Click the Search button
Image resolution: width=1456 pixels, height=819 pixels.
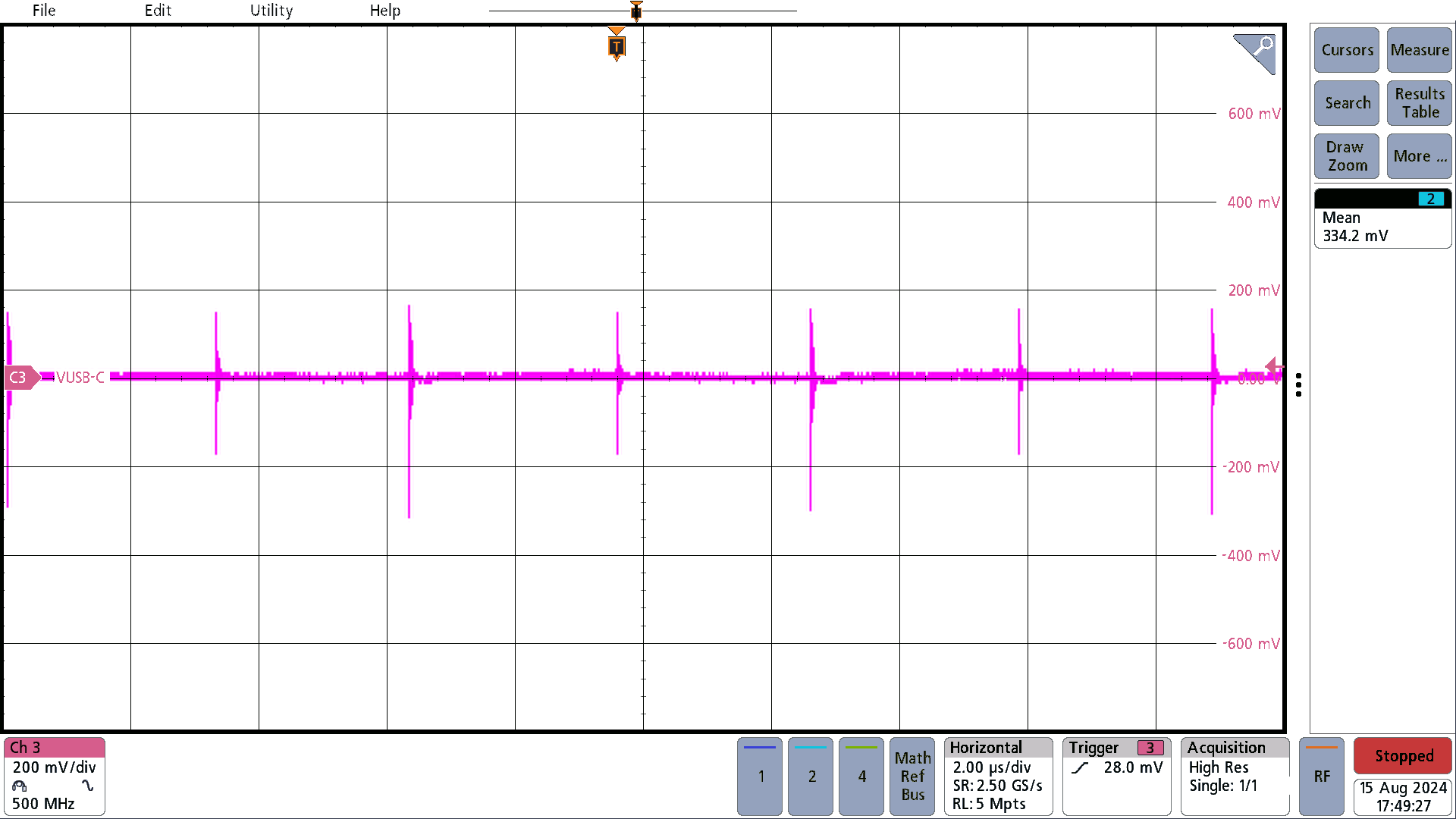click(1347, 103)
